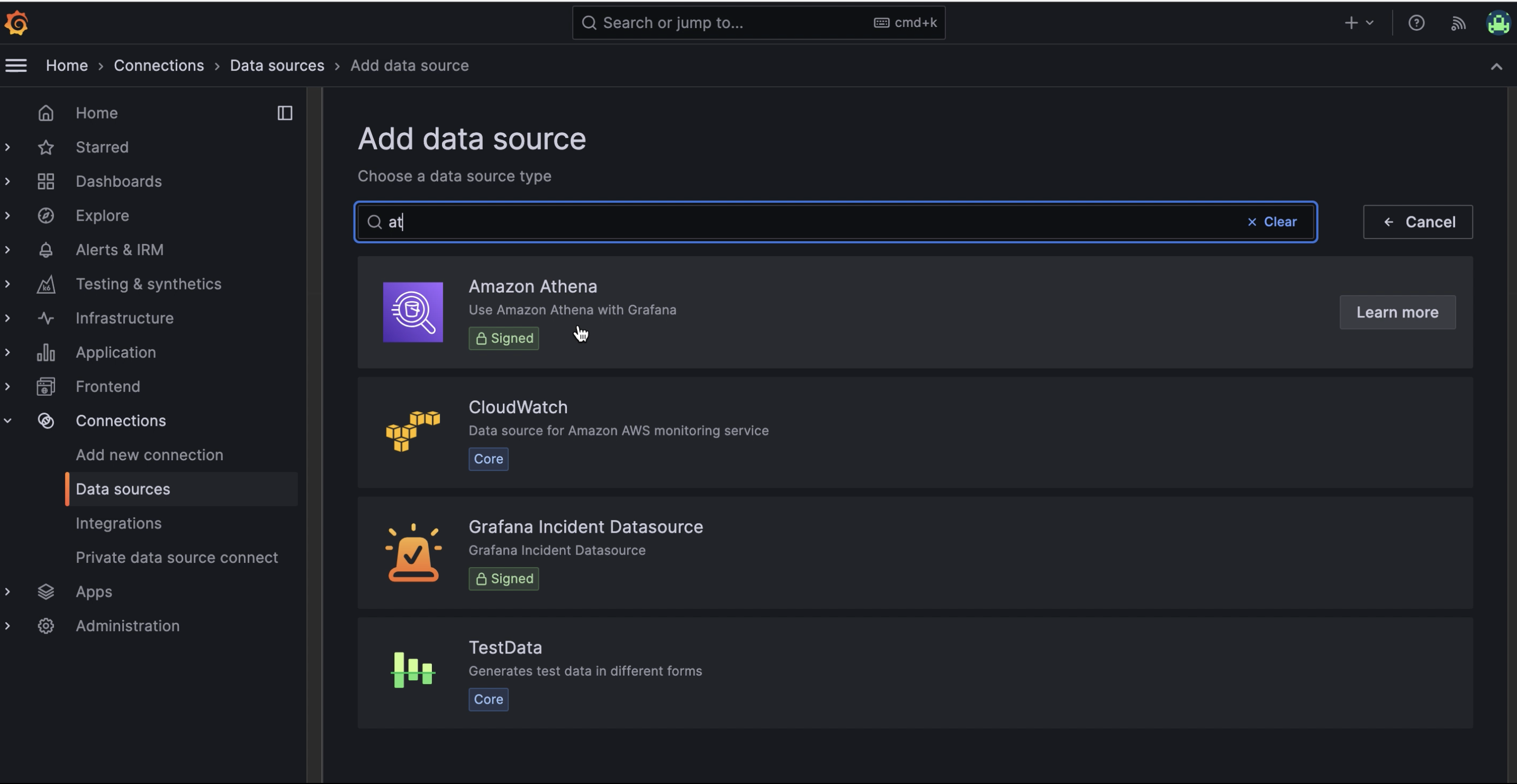Image resolution: width=1517 pixels, height=784 pixels.
Task: Select the CloudWatch cubes logo
Action: [x=413, y=432]
